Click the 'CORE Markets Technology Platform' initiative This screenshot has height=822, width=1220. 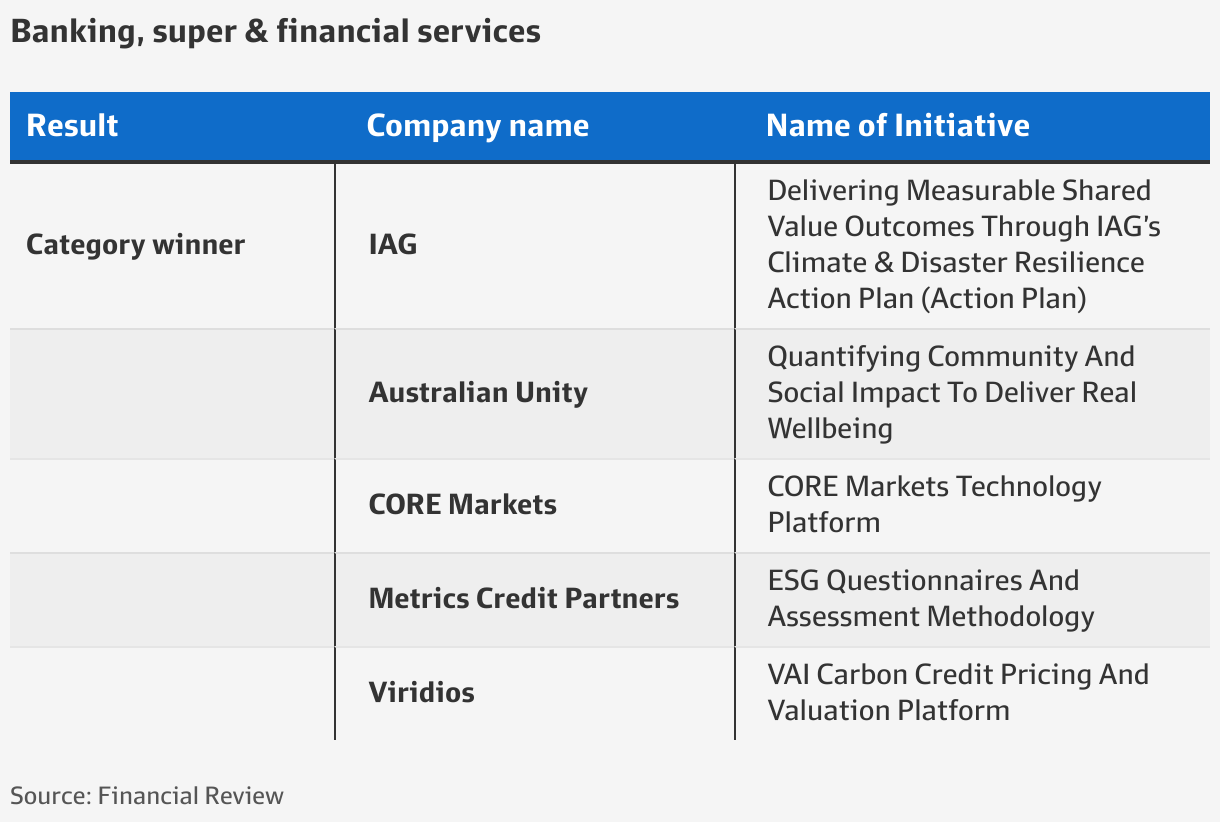pyautogui.click(x=934, y=504)
